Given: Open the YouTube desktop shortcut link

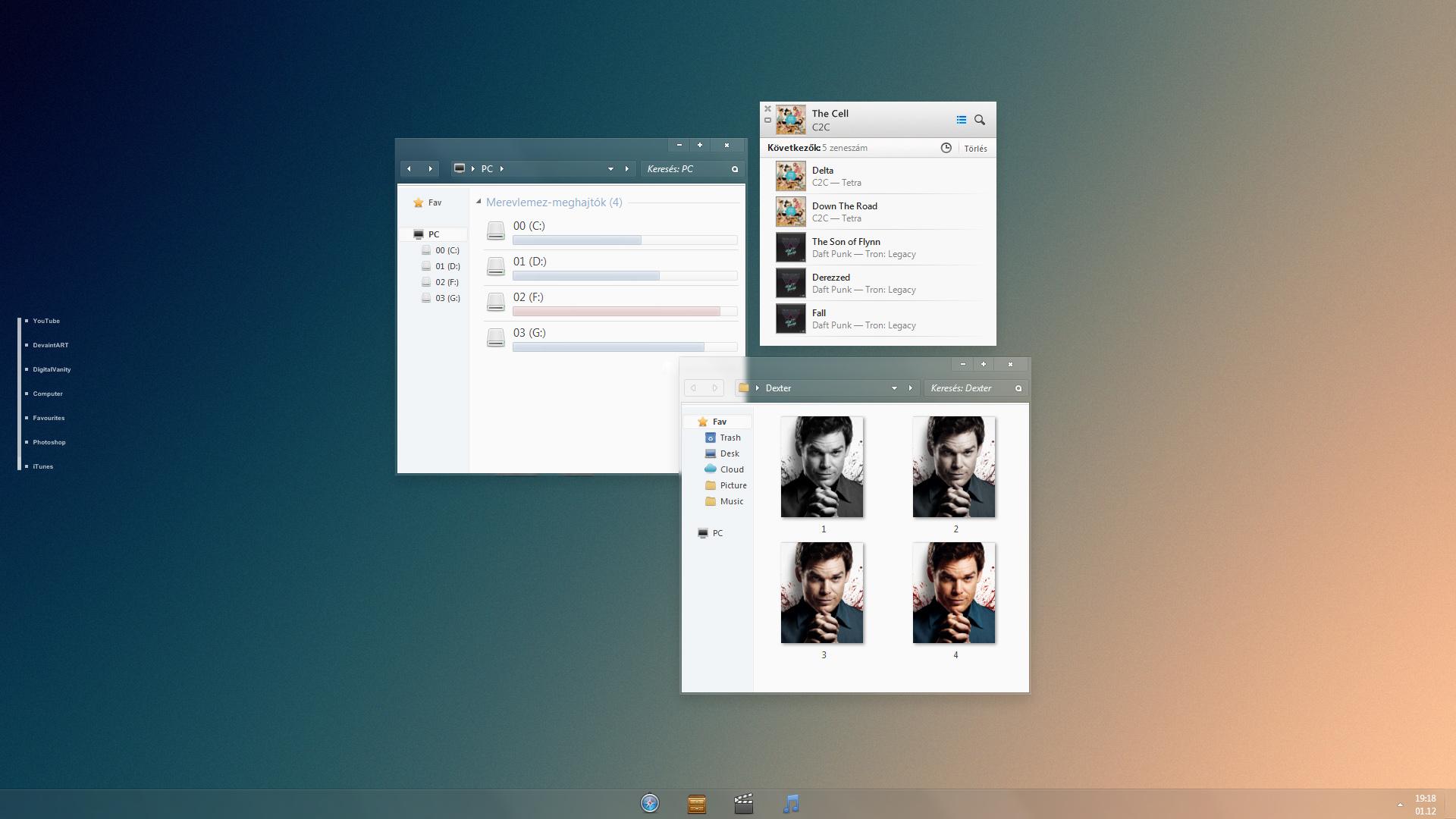Looking at the screenshot, I should coord(46,321).
